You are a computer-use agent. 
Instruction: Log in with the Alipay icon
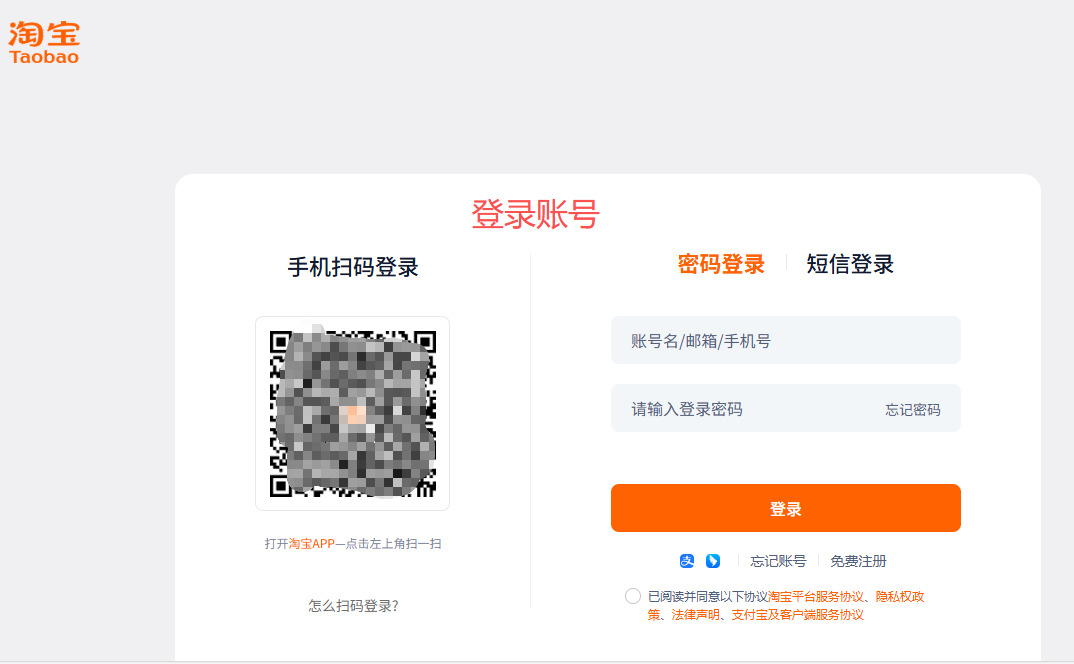click(x=686, y=561)
